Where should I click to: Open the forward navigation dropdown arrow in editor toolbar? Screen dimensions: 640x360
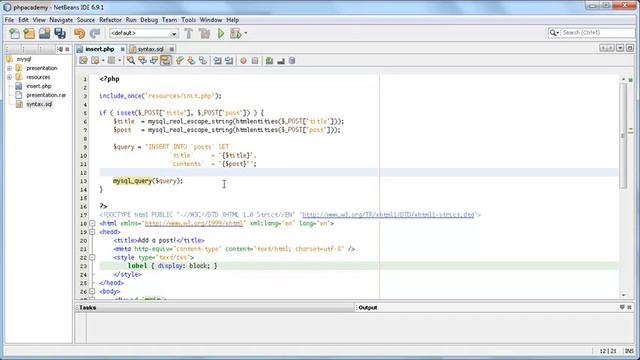point(120,61)
